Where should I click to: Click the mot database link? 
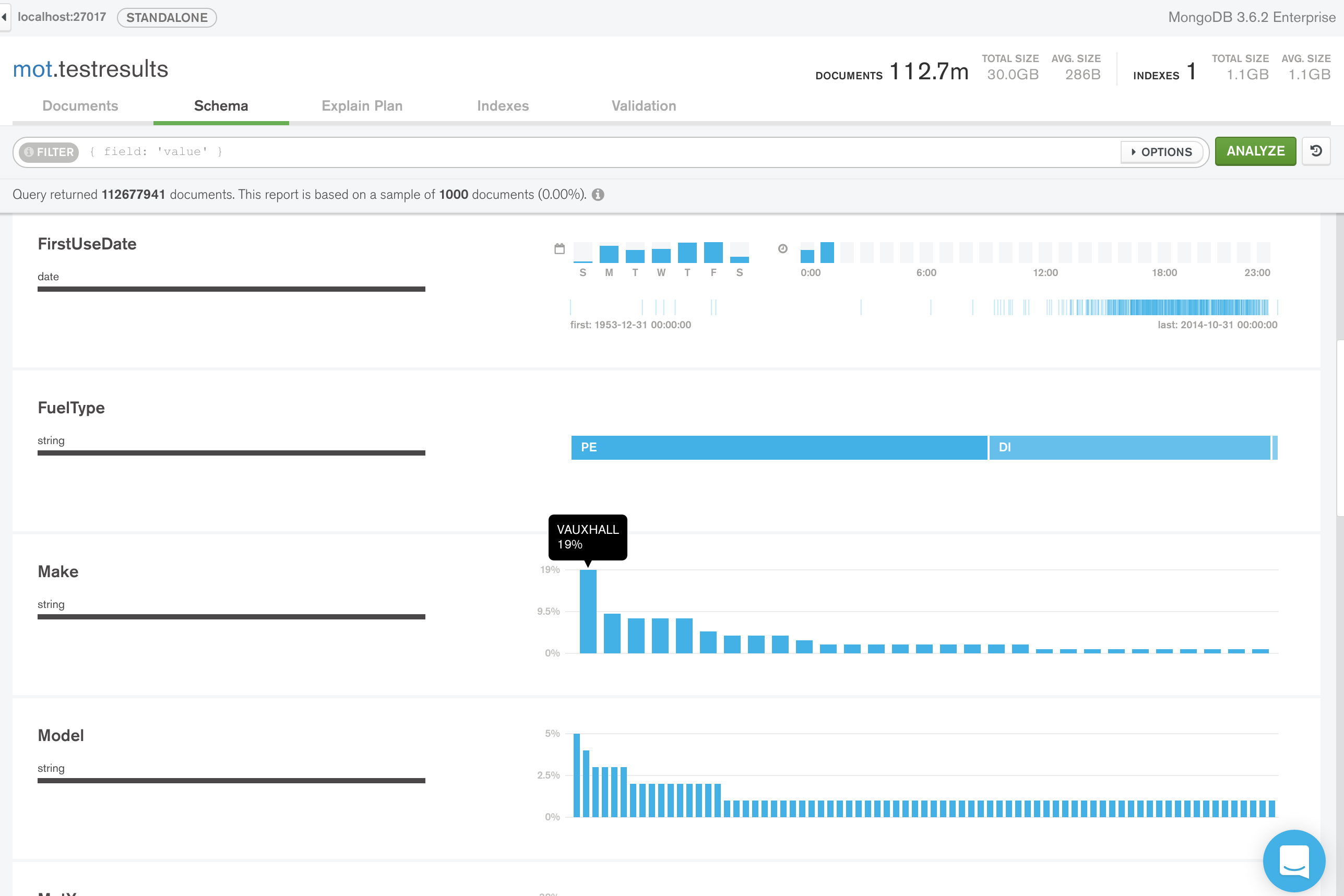click(x=32, y=69)
